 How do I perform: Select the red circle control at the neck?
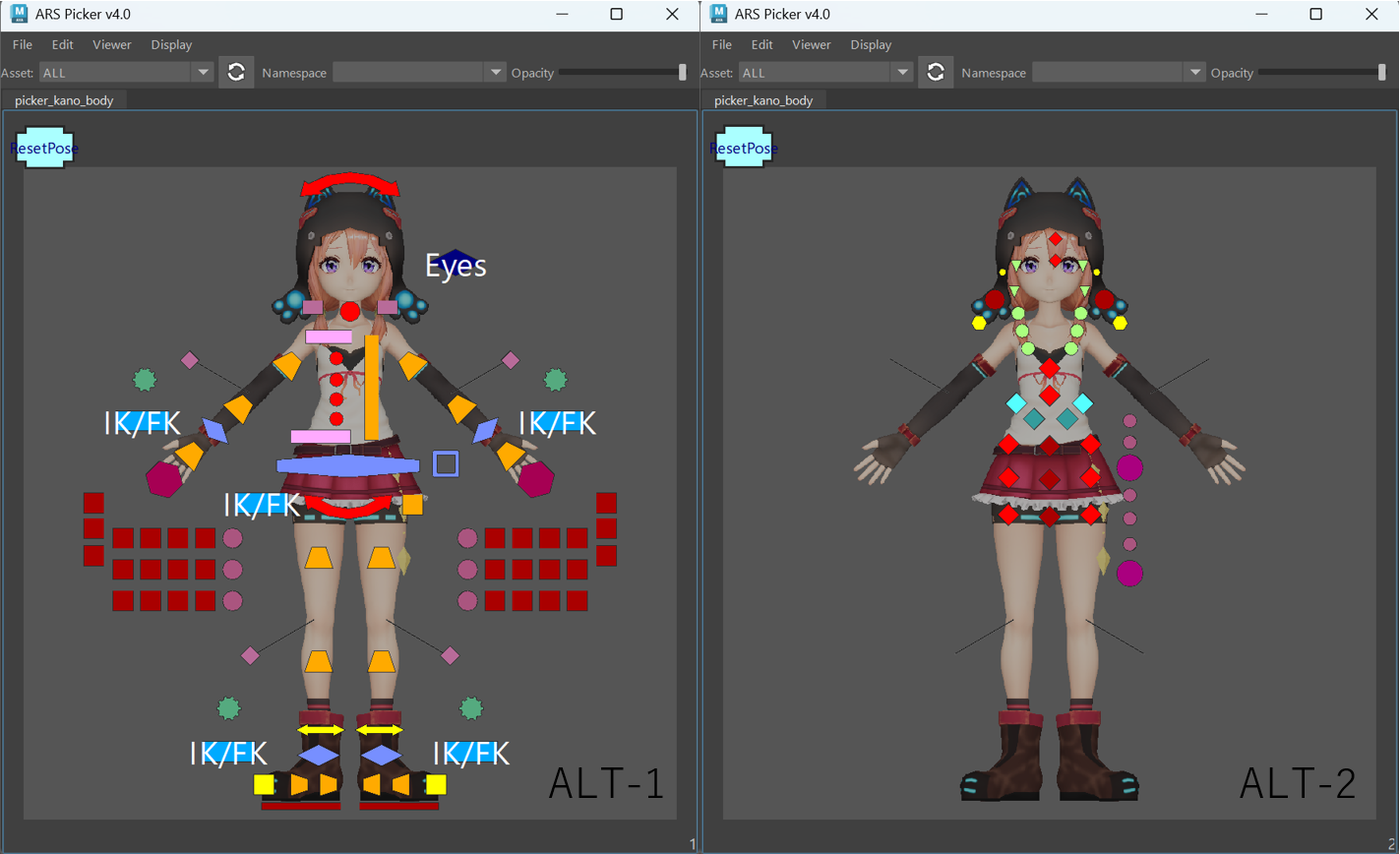(350, 311)
